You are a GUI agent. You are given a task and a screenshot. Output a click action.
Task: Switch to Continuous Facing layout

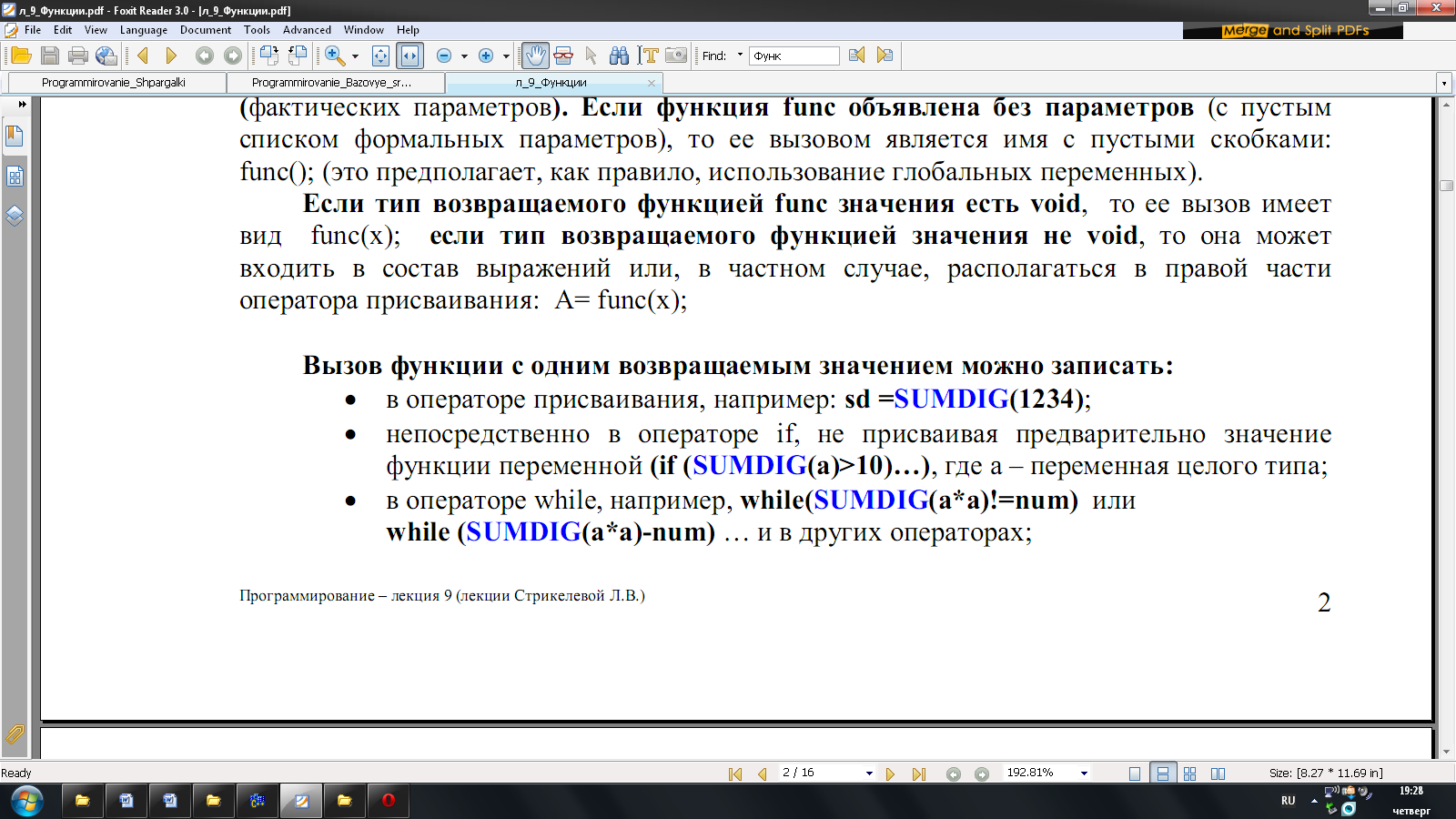pyautogui.click(x=1190, y=773)
